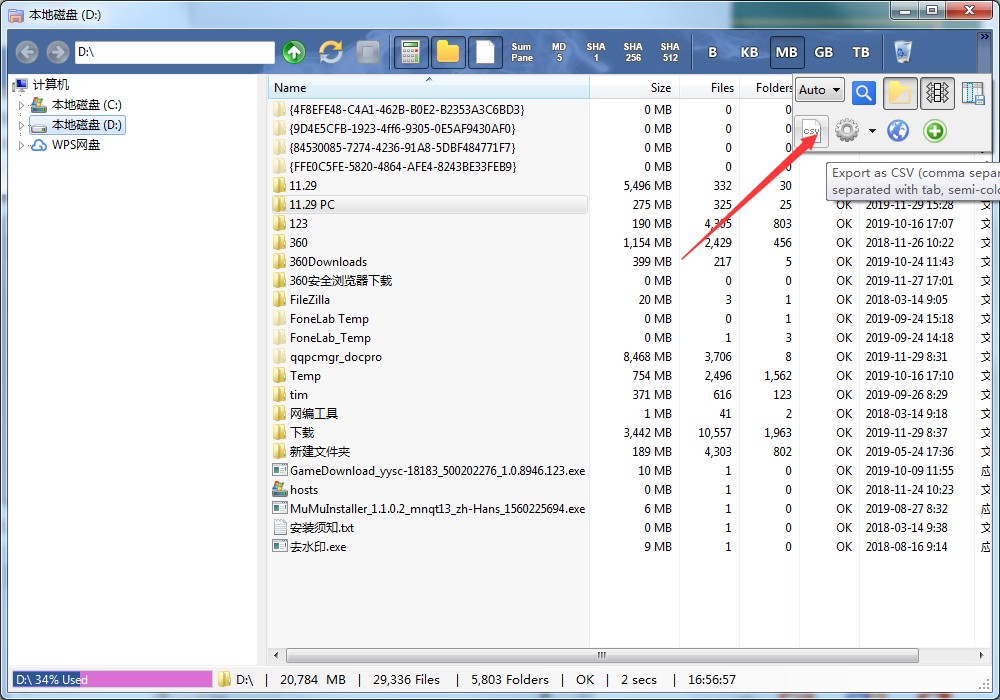
Task: Open the Auto dropdown
Action: point(820,90)
